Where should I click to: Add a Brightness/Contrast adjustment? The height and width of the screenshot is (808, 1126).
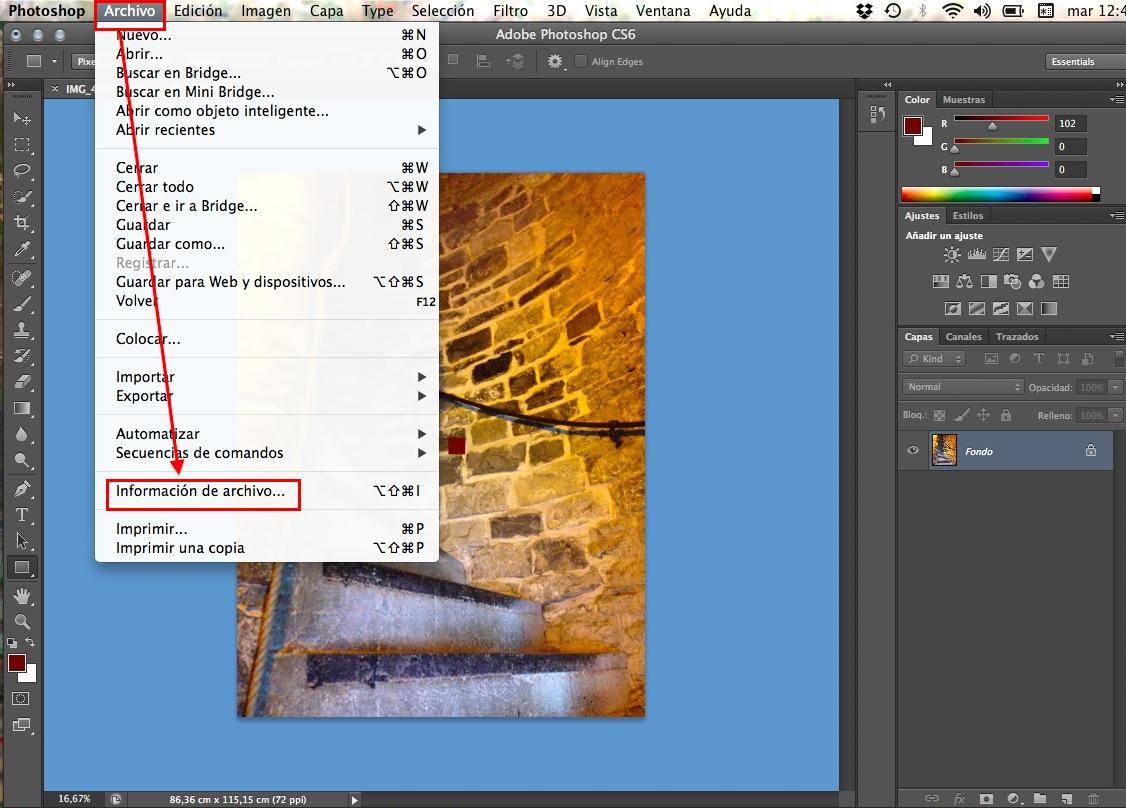point(952,255)
